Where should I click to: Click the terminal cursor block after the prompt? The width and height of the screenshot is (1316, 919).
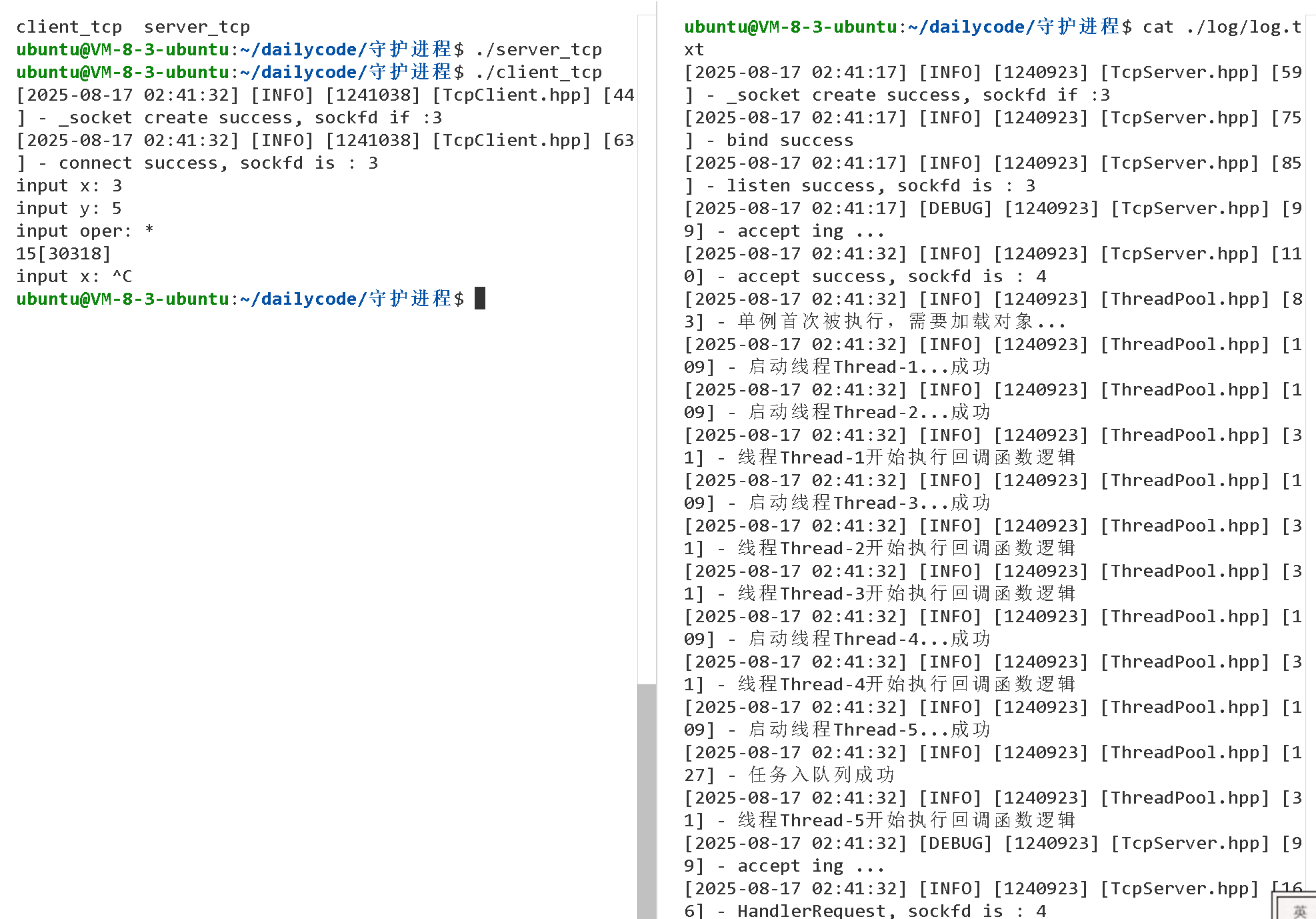480,298
